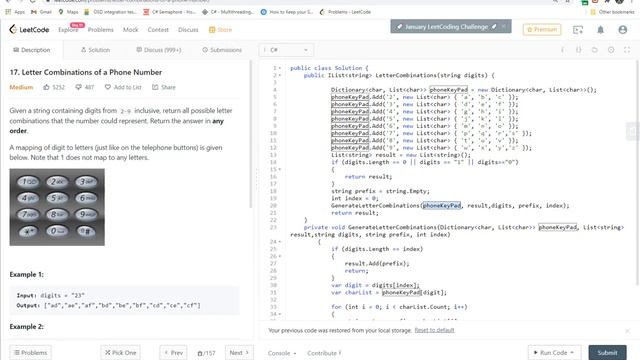Open the Other bookmarks folder

coord(612,12)
